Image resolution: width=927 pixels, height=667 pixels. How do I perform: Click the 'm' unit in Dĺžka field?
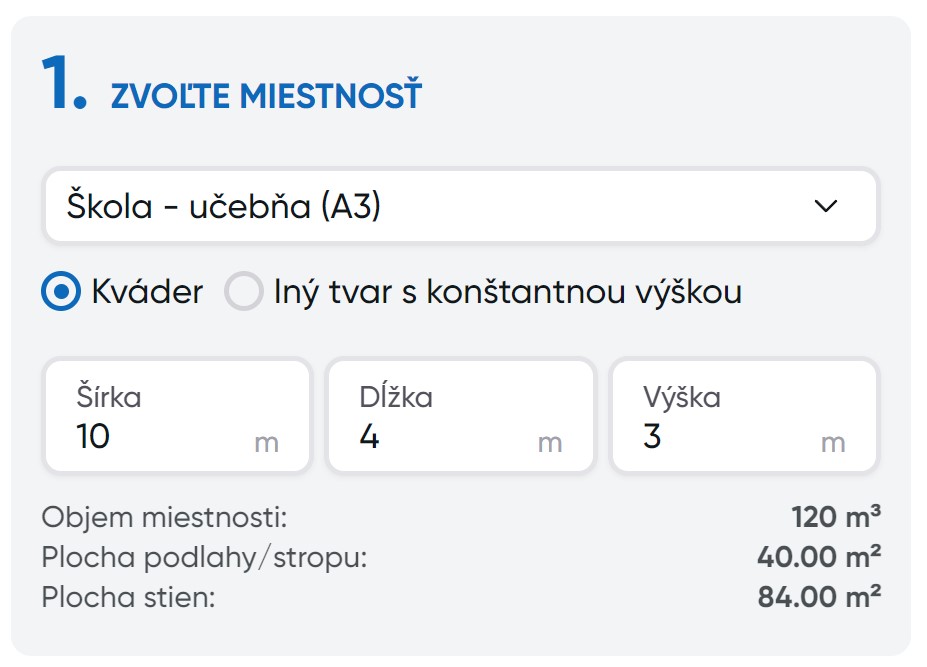(550, 443)
